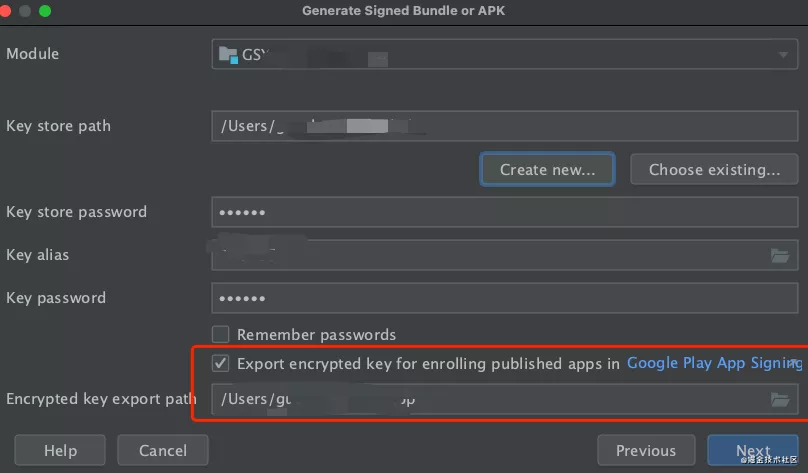Click the module folder icon

click(x=228, y=55)
